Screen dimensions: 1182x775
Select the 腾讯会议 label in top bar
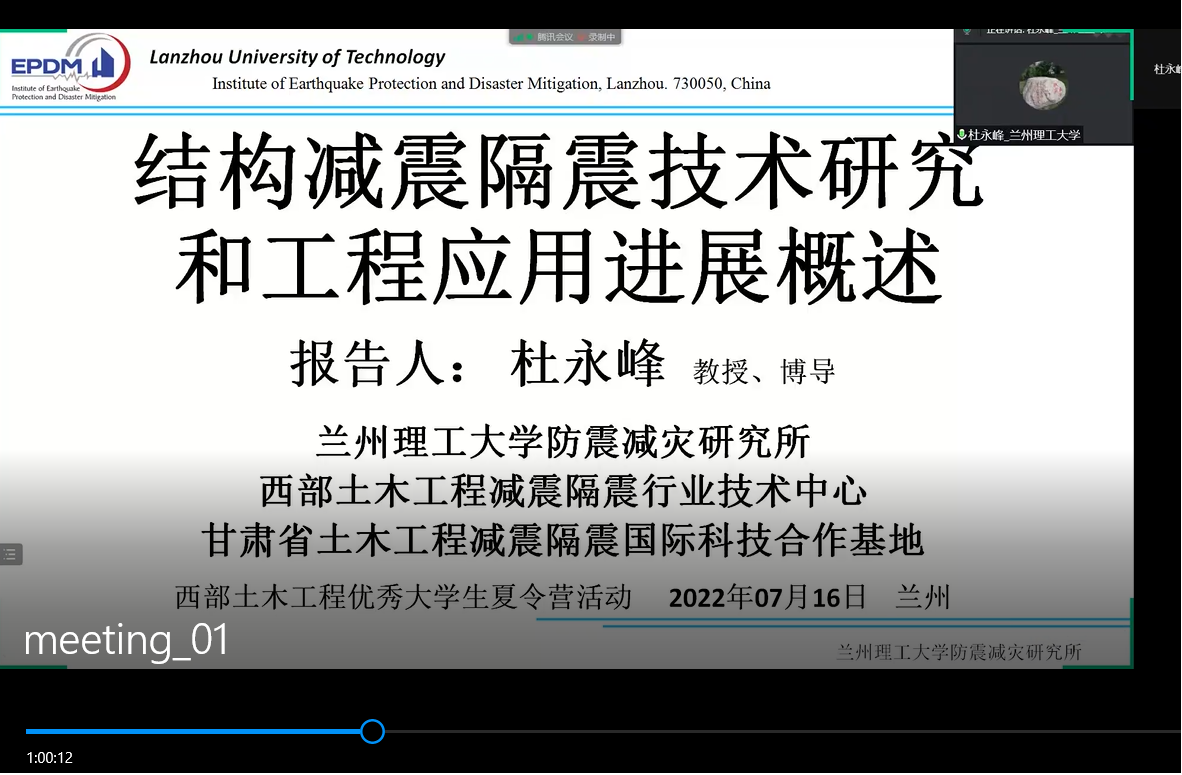554,37
